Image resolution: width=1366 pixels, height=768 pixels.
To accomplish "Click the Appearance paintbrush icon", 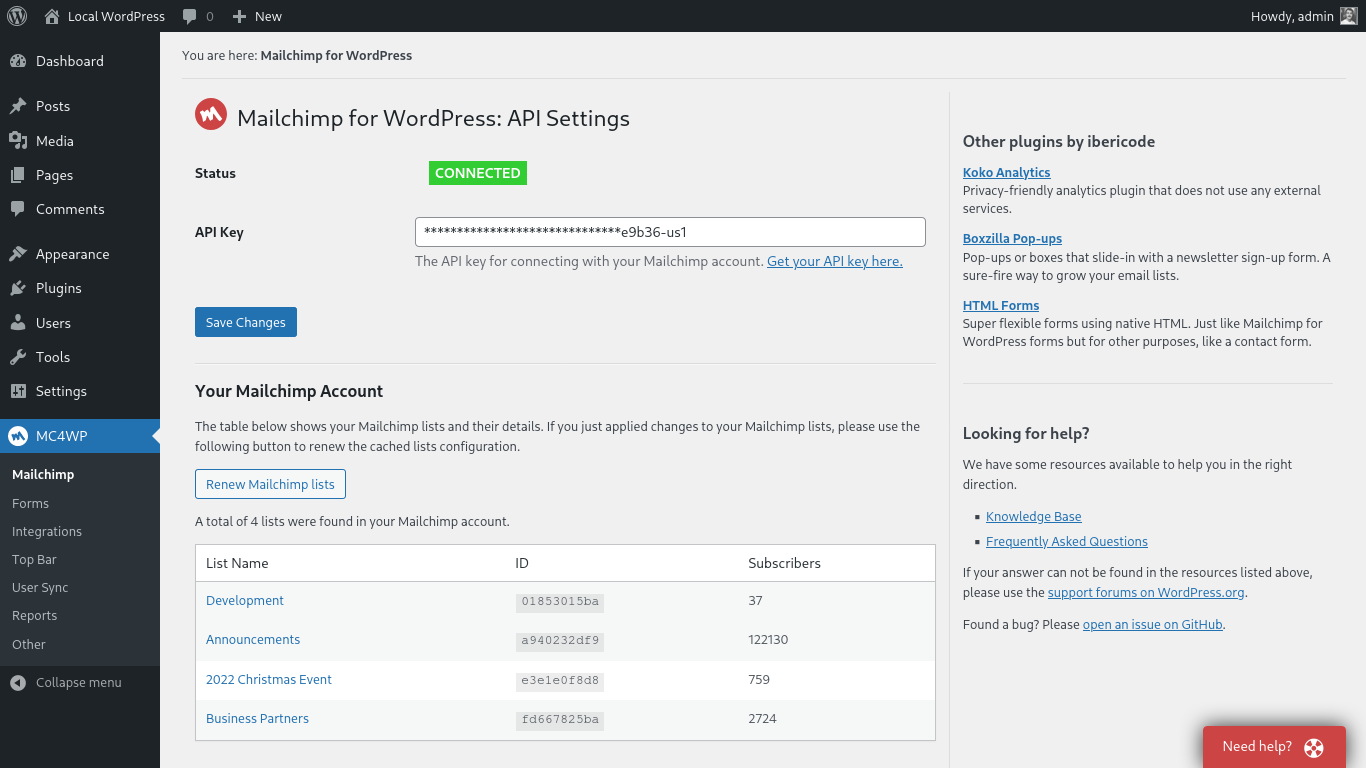I will click(18, 254).
